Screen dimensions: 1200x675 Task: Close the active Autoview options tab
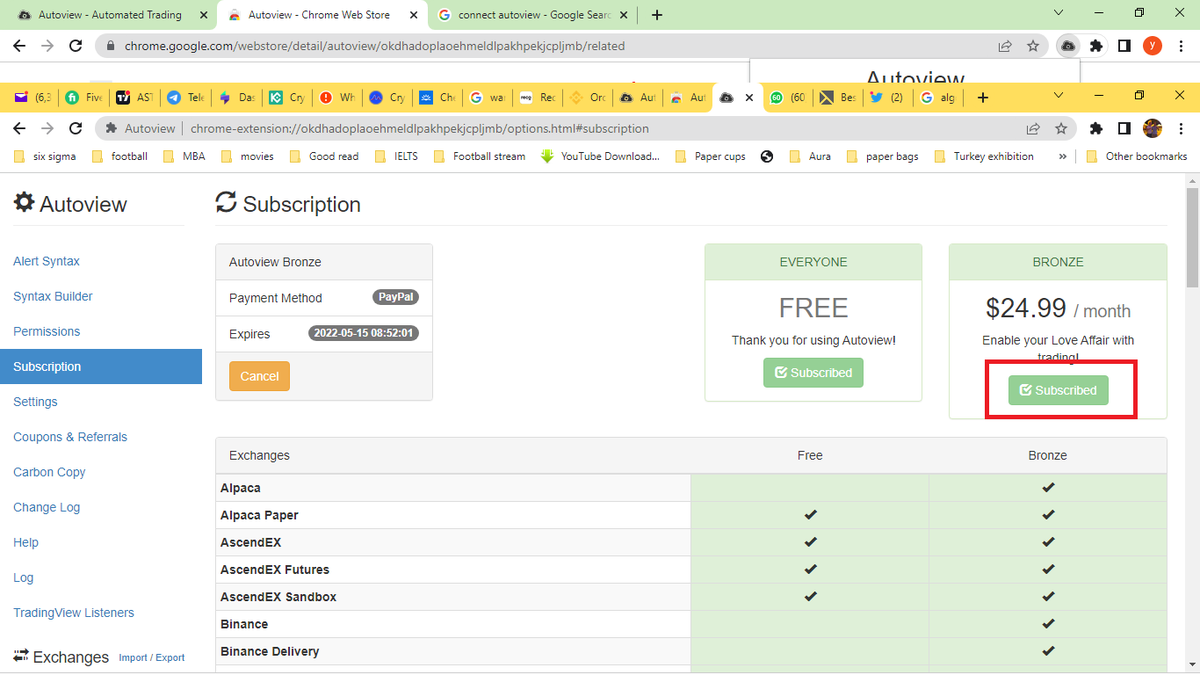(x=749, y=98)
